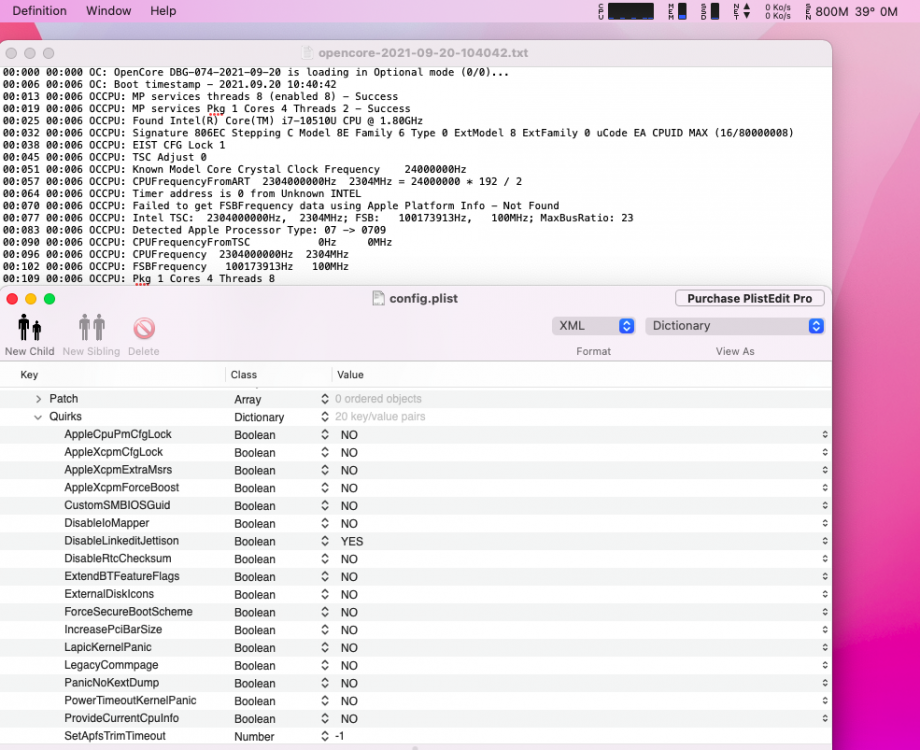Select the ForceSecureBootScheme key
Viewport: 920px width, 750px height.
pos(128,612)
